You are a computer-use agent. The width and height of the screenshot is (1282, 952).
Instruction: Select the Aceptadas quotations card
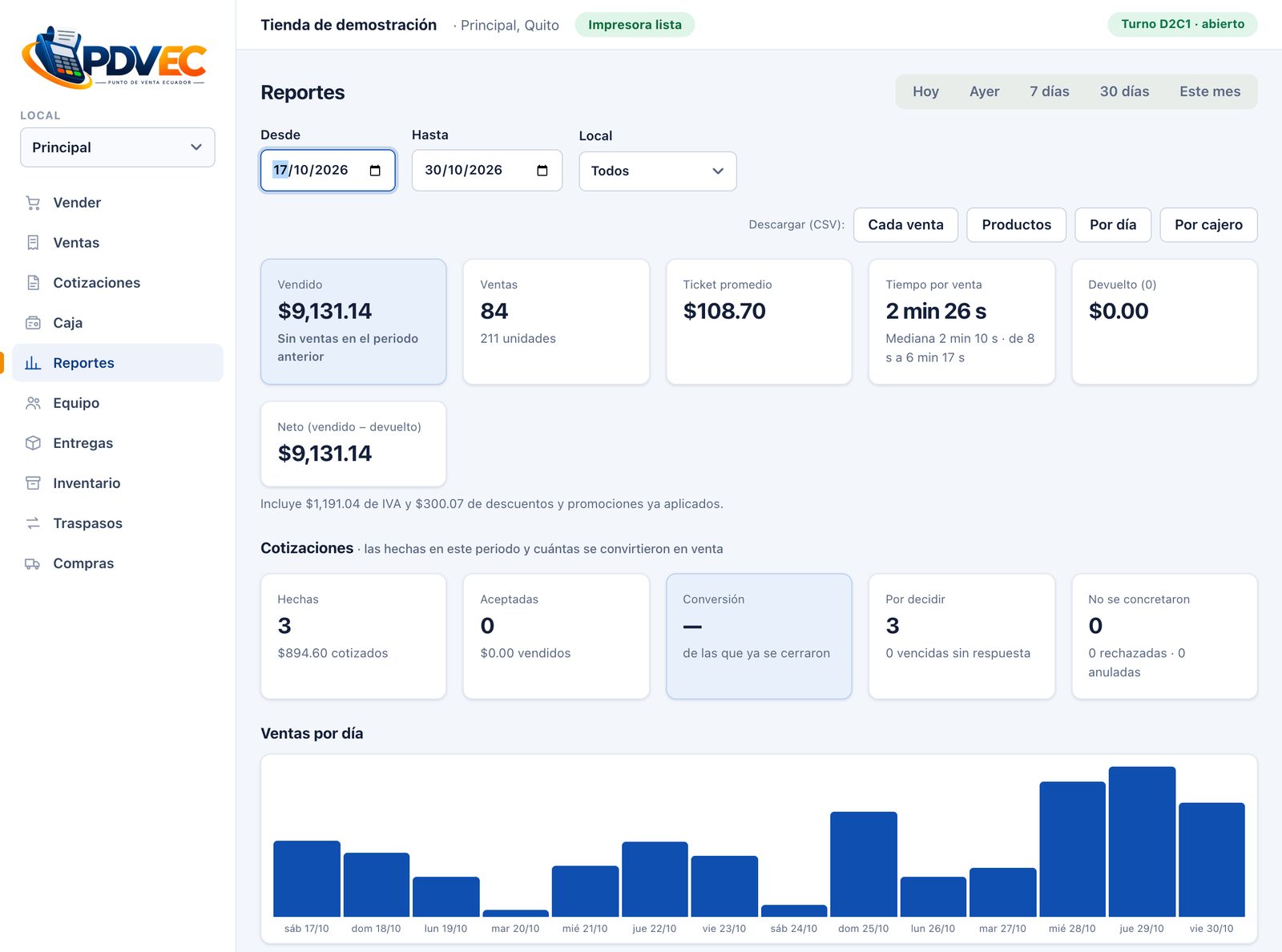point(556,636)
